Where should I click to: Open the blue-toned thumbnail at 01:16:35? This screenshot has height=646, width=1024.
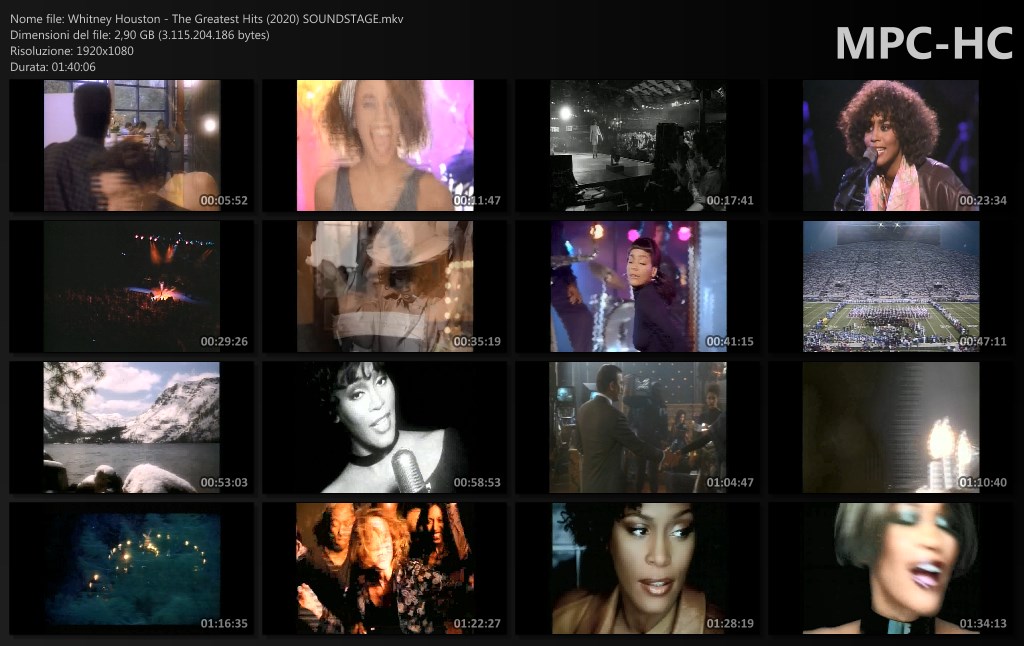click(x=131, y=568)
